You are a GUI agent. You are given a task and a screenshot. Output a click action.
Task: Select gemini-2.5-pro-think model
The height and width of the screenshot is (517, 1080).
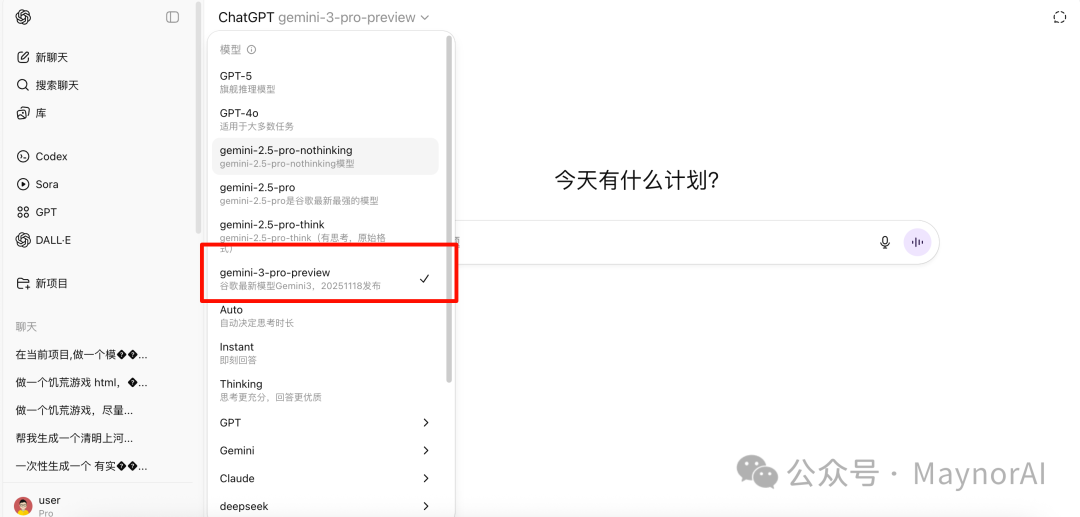[x=325, y=236]
